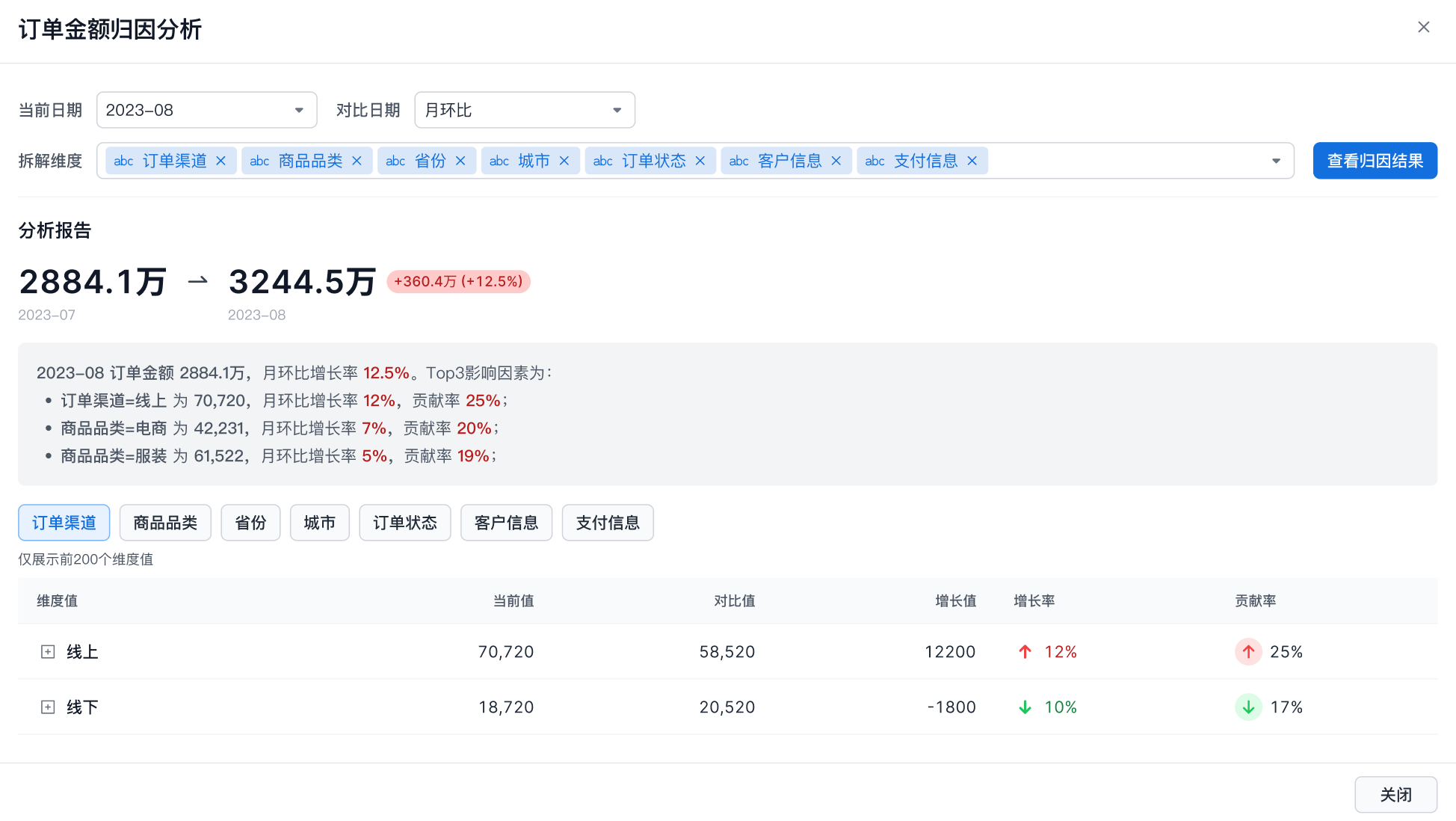
Task: Open the 对比日期 月环比 dropdown
Action: [524, 110]
